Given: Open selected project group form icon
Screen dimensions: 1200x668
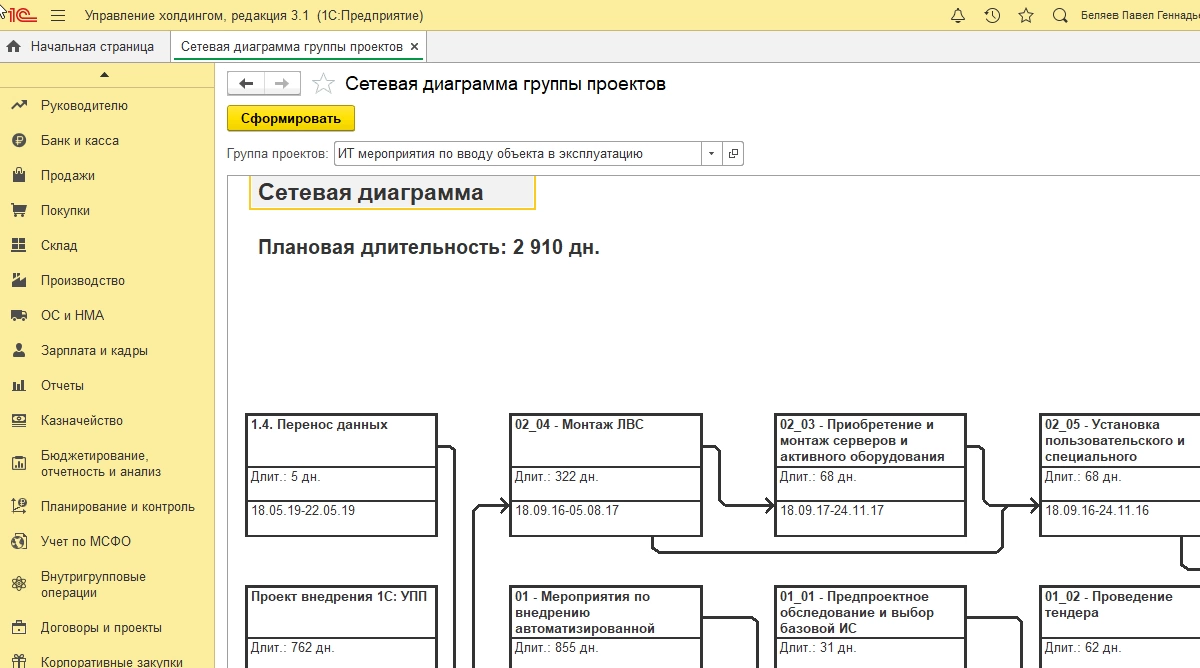Looking at the screenshot, I should pyautogui.click(x=733, y=154).
